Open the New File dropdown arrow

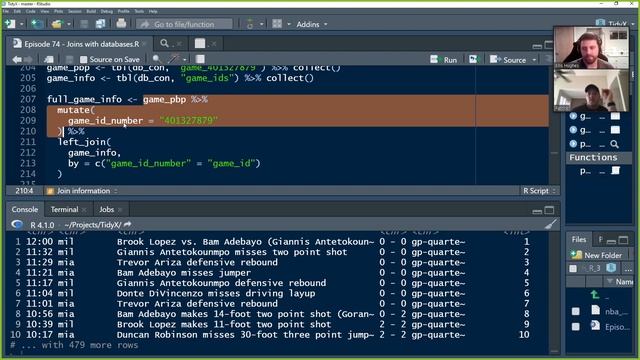pyautogui.click(x=21, y=24)
